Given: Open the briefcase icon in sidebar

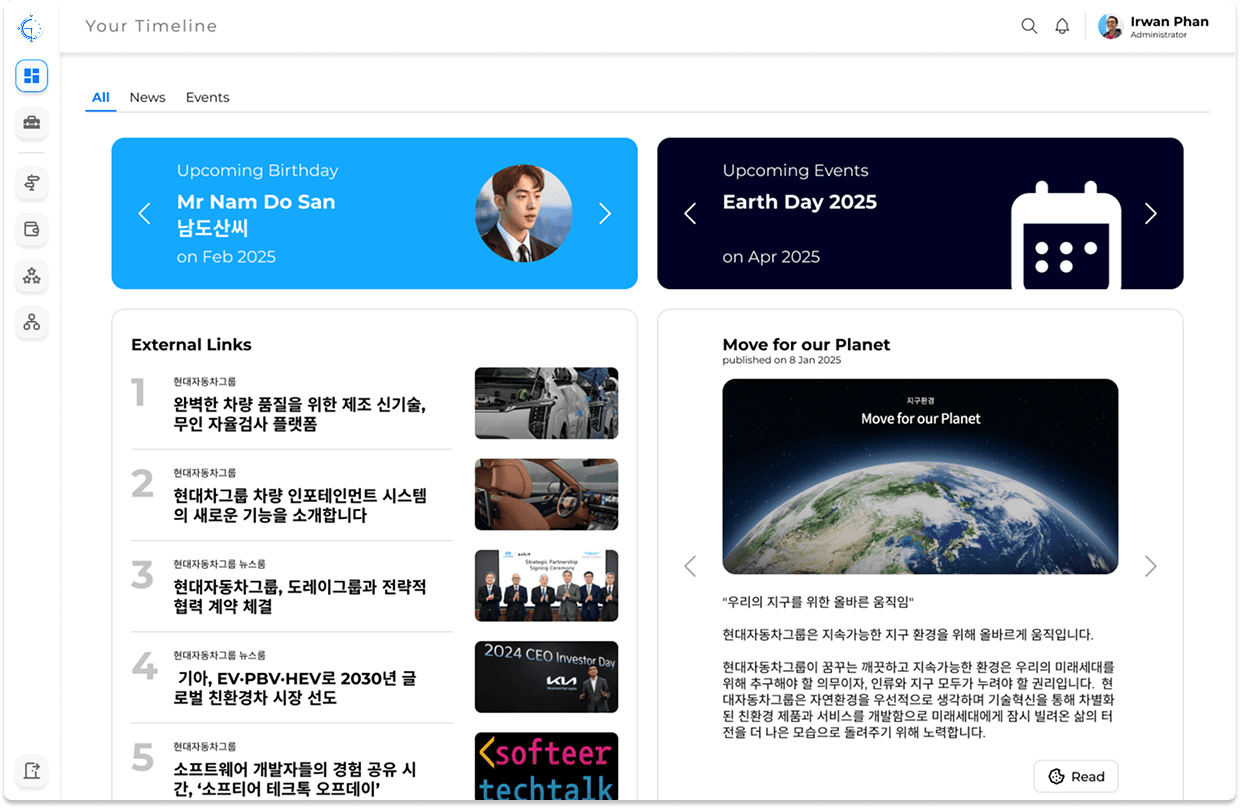Looking at the screenshot, I should (32, 123).
